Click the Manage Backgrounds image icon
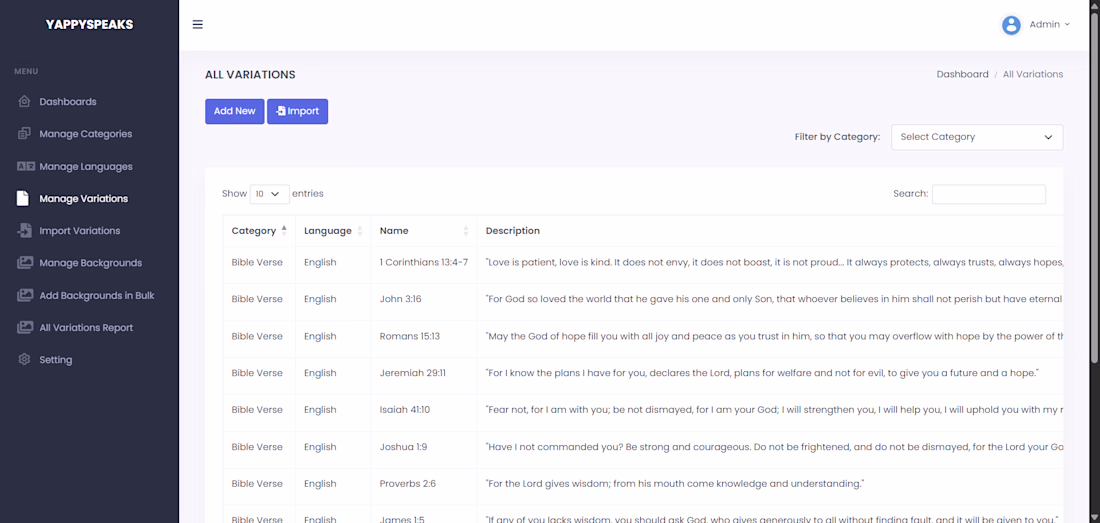Viewport: 1100px width, 523px height. 25,263
